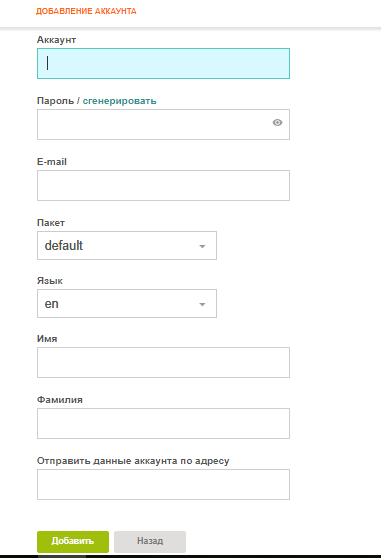Click the Пароль label text
This screenshot has height=558, width=381.
click(x=55, y=101)
